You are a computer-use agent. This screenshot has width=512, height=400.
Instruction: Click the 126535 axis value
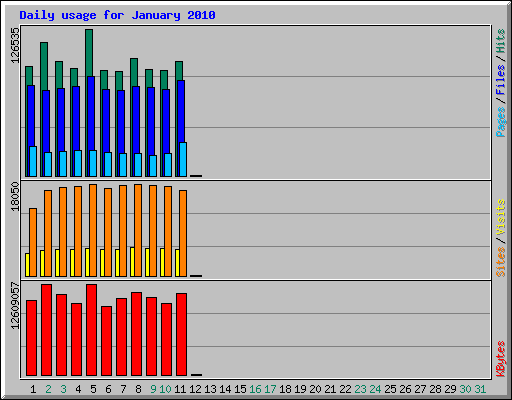pyautogui.click(x=15, y=45)
